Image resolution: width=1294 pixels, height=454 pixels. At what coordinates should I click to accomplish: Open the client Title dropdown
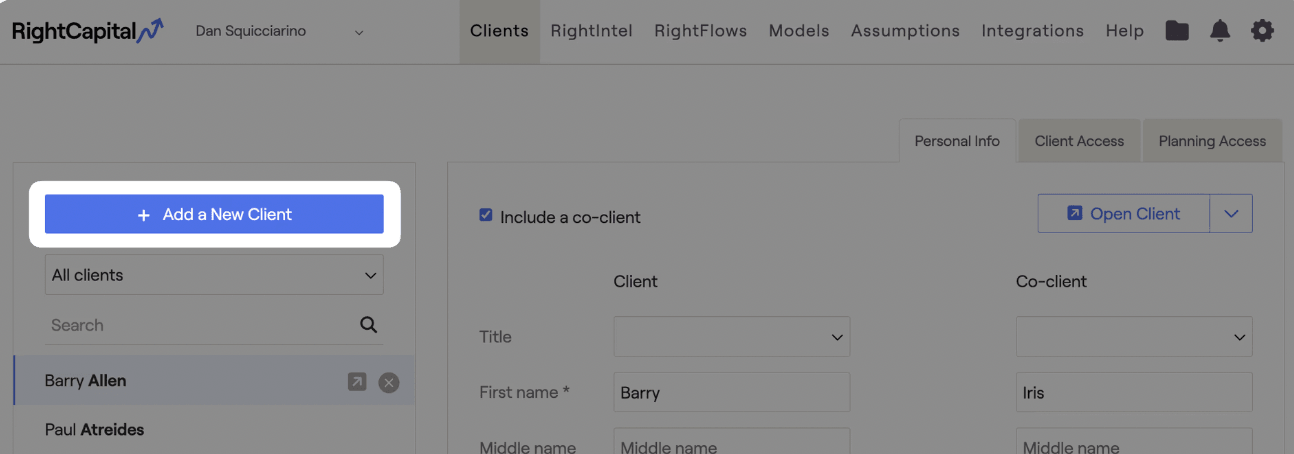[732, 337]
